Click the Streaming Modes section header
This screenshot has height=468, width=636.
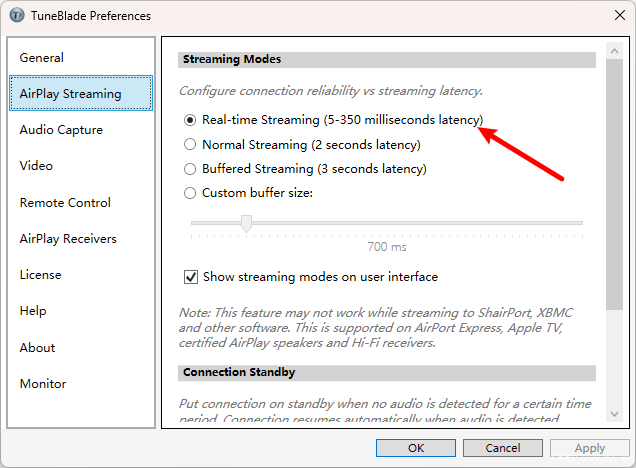coord(387,60)
